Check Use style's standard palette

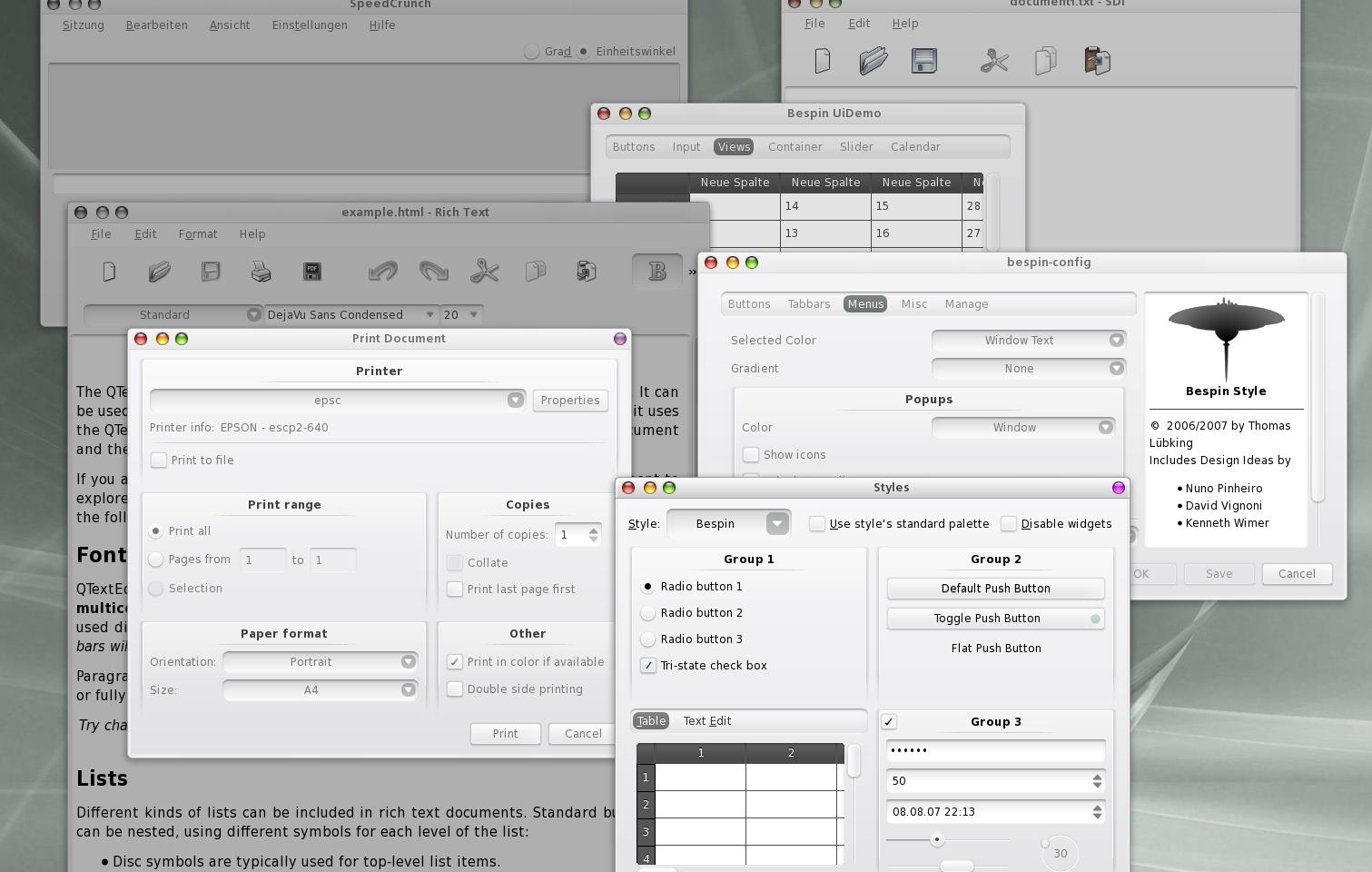coord(817,523)
